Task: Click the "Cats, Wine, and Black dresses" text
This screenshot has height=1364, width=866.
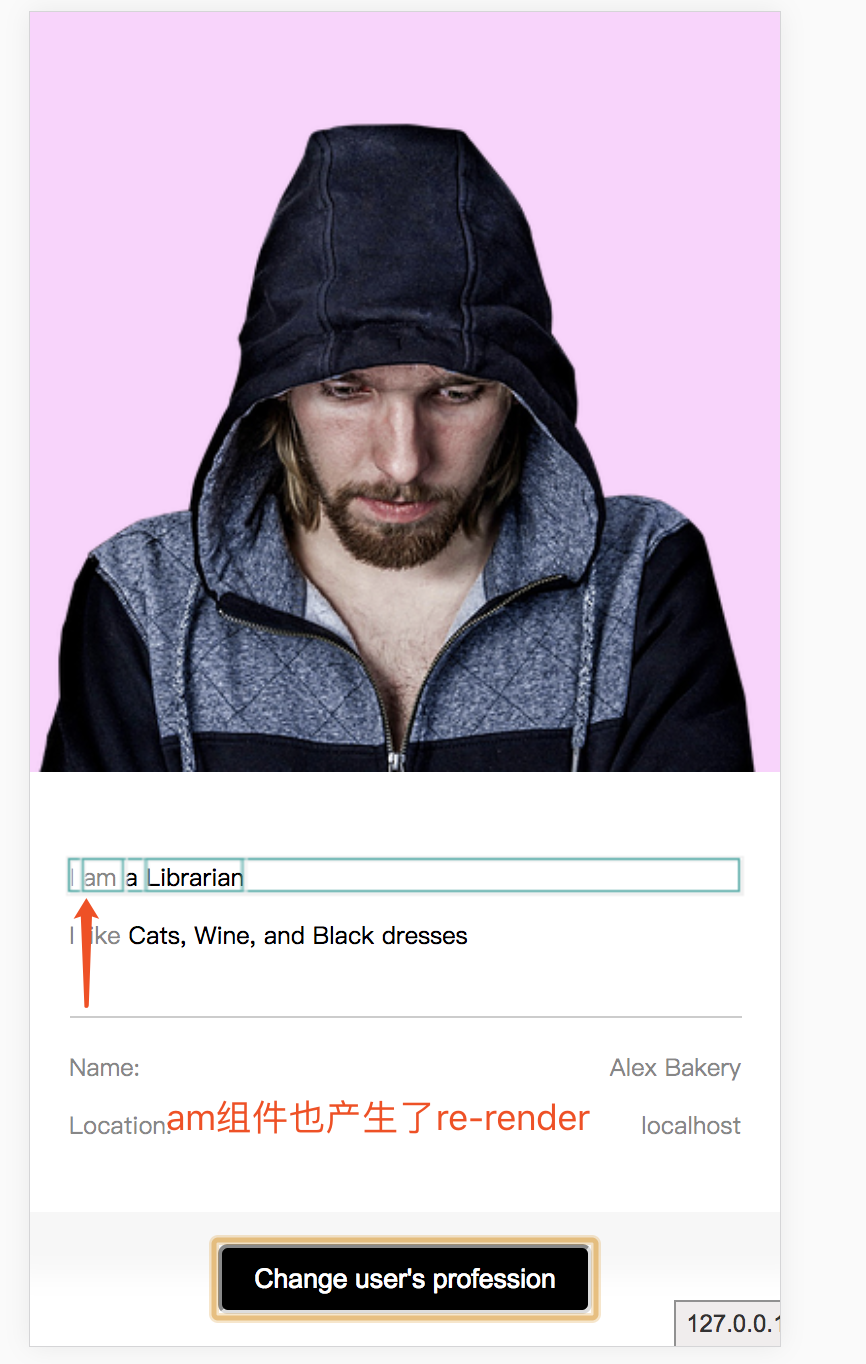Action: point(298,936)
